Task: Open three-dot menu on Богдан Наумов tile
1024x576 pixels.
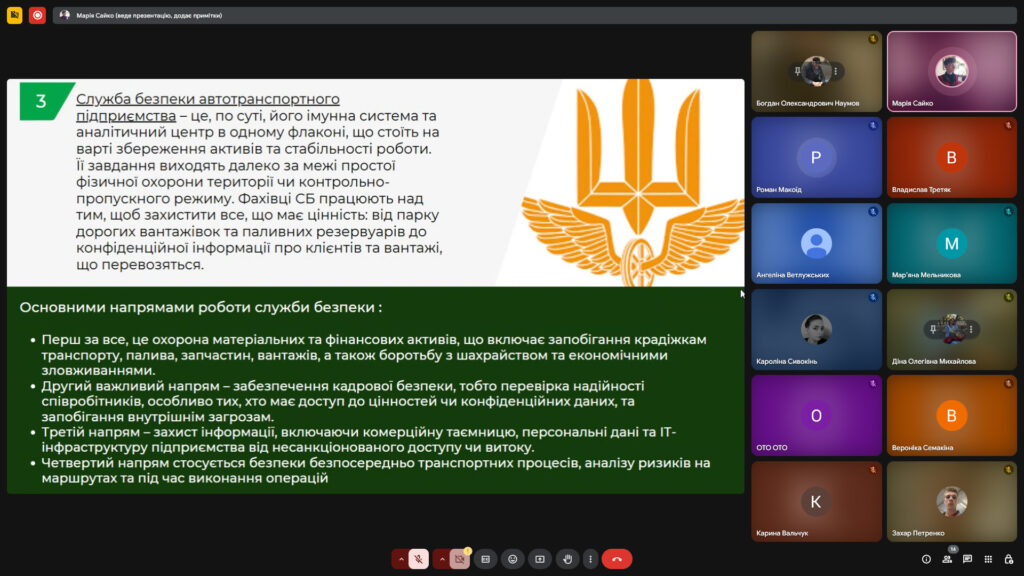Action: (835, 71)
